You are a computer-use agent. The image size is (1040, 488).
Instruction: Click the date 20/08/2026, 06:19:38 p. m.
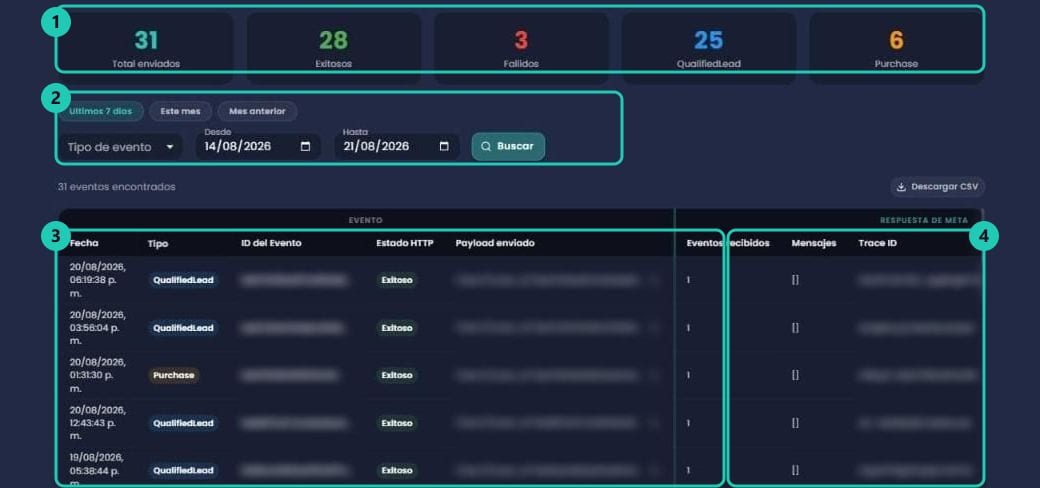pos(98,280)
